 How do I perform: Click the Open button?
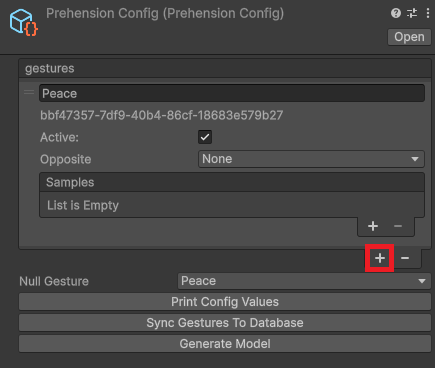click(409, 37)
